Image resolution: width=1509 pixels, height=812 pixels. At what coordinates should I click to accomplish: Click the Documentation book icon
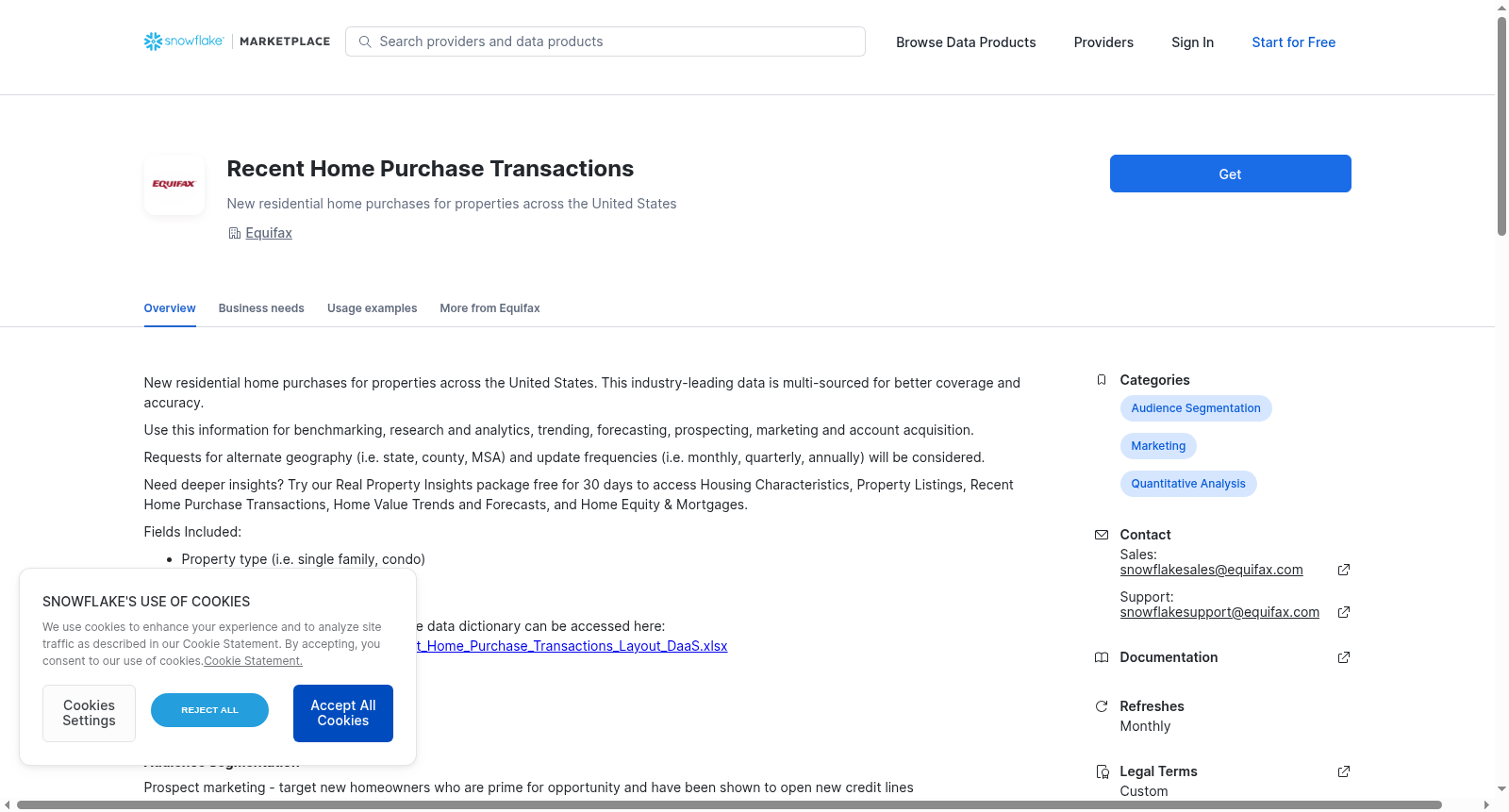point(1102,657)
